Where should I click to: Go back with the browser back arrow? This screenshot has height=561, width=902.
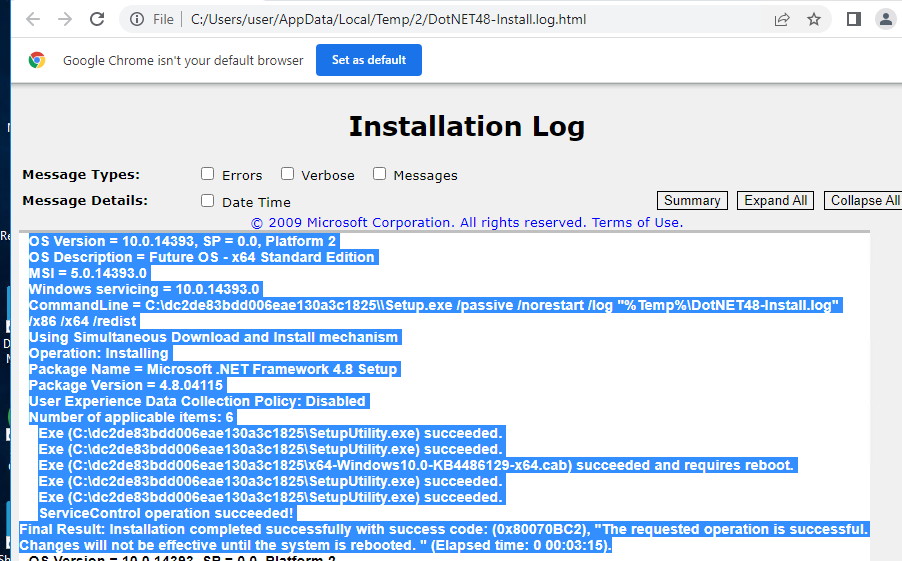(33, 19)
